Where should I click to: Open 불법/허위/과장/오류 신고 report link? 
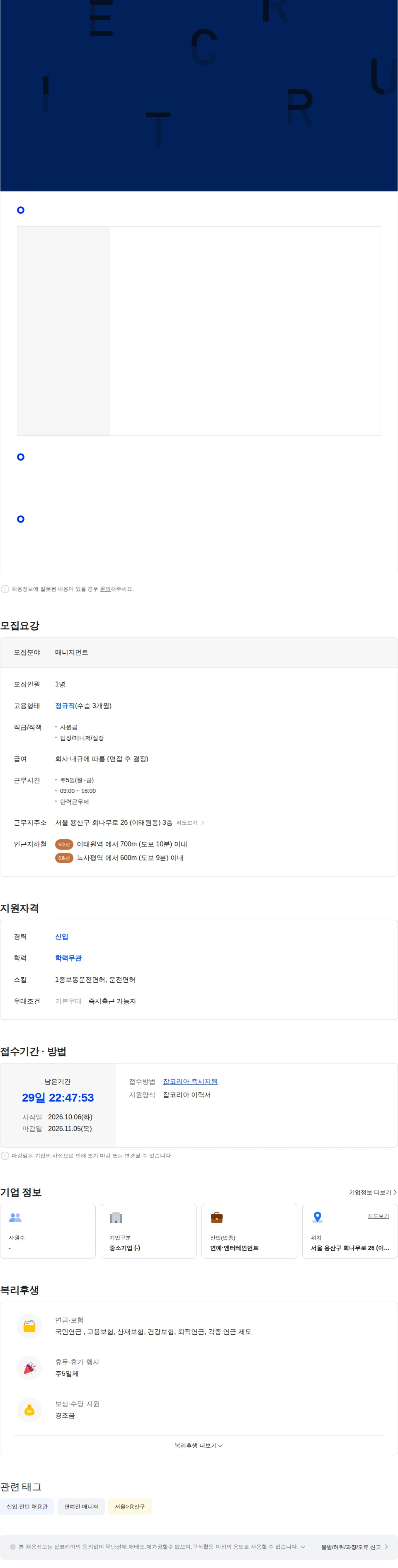[354, 1547]
